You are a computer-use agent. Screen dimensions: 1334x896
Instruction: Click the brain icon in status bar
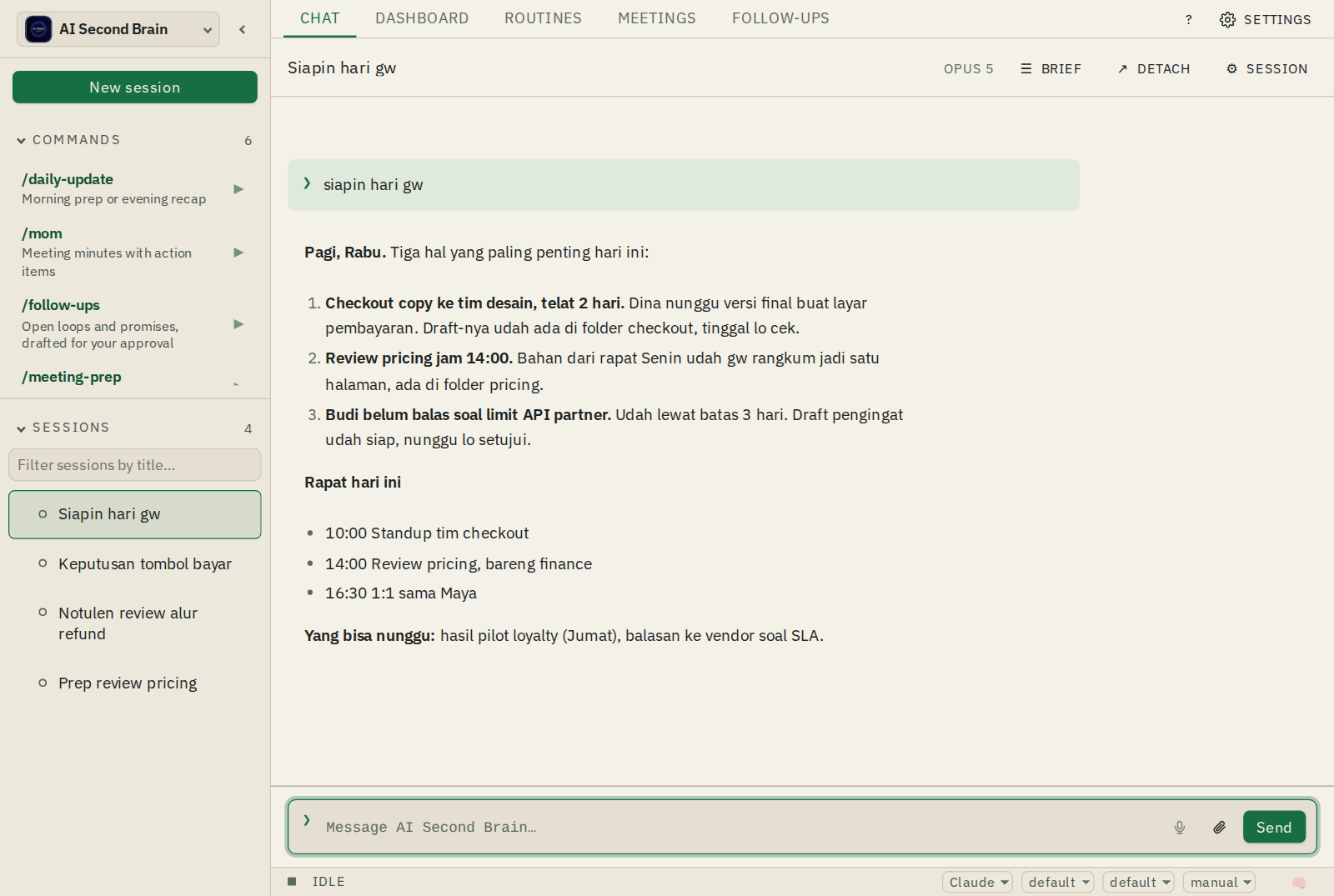[x=1299, y=883]
